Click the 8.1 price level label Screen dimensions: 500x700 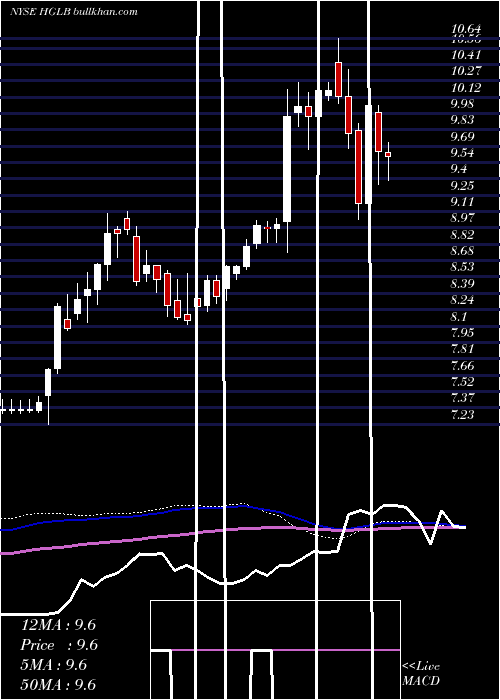(459, 317)
